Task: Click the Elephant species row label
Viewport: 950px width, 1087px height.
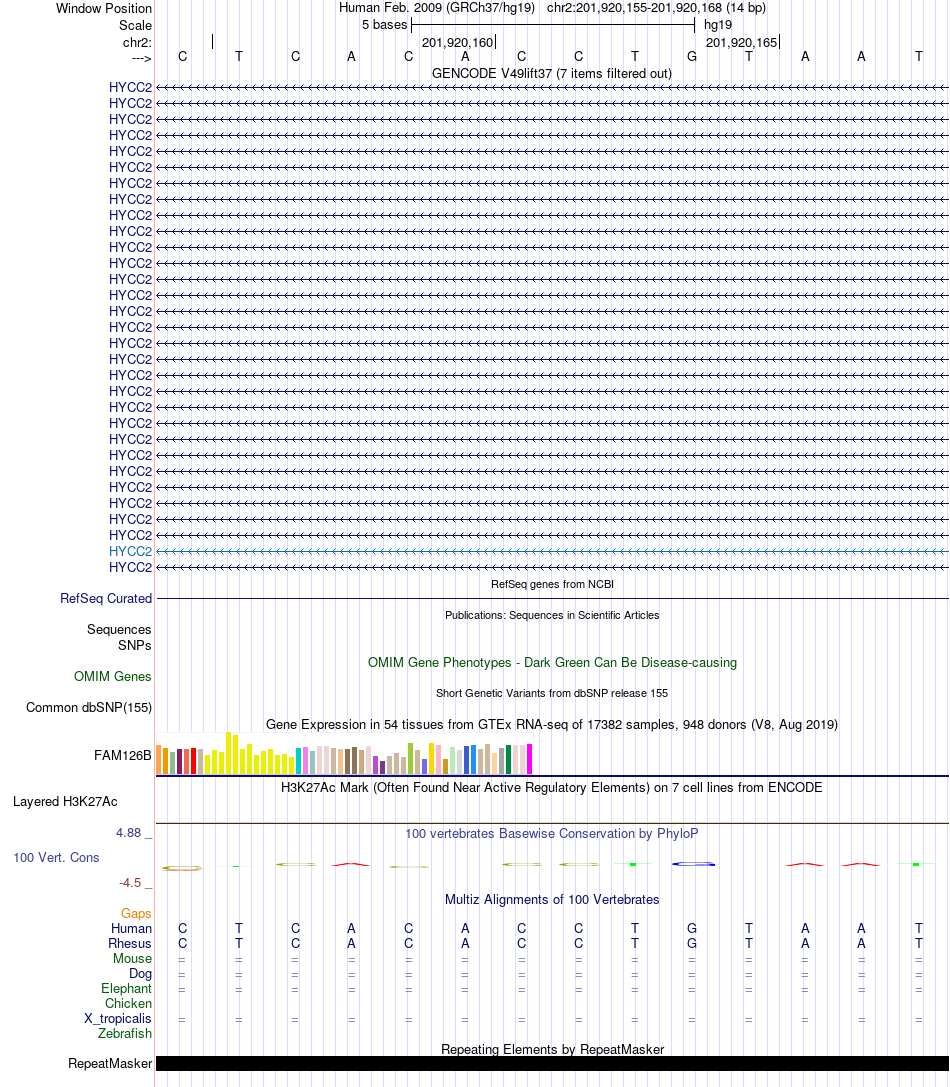Action: (126, 989)
